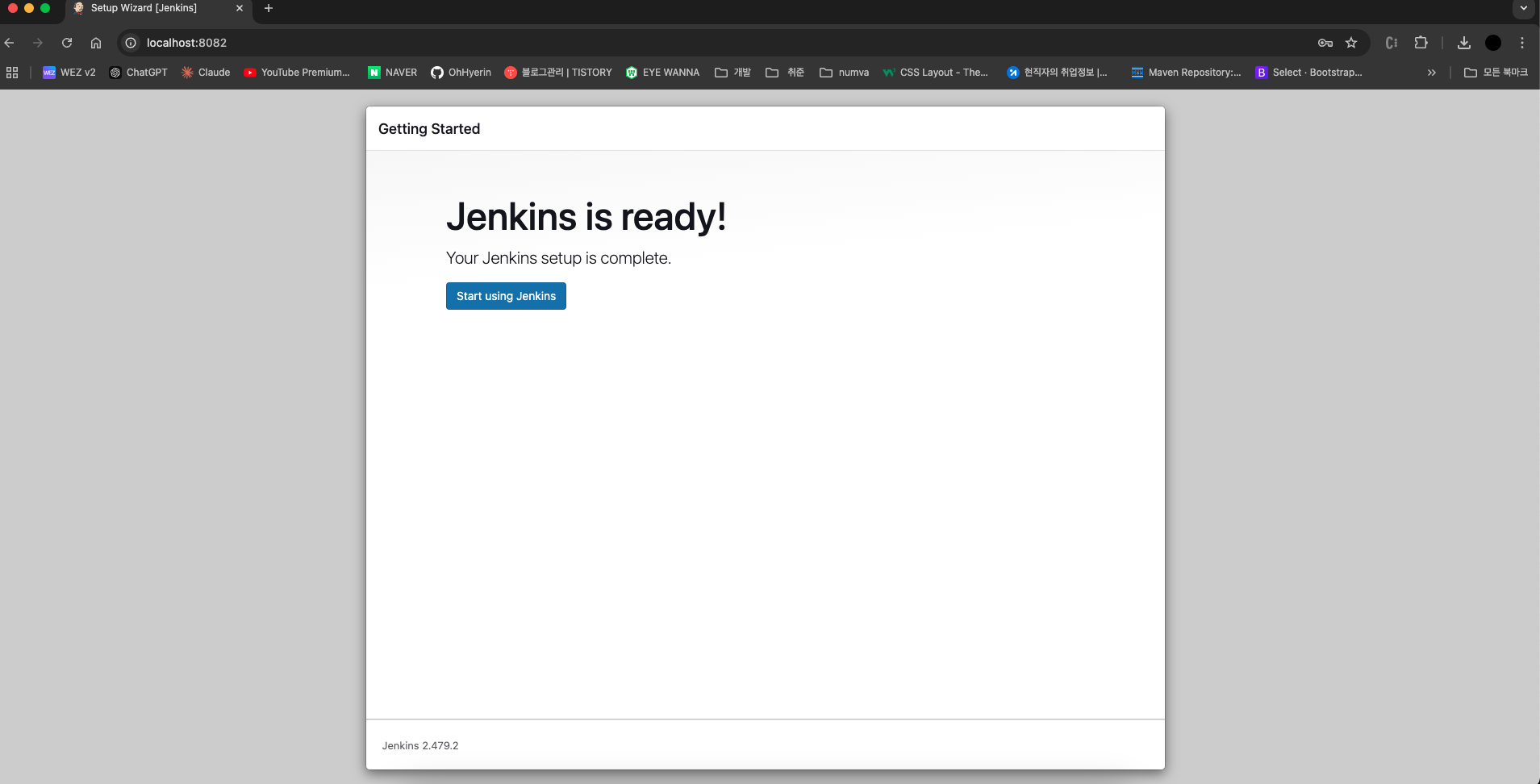View site information icon in address bar

click(131, 43)
